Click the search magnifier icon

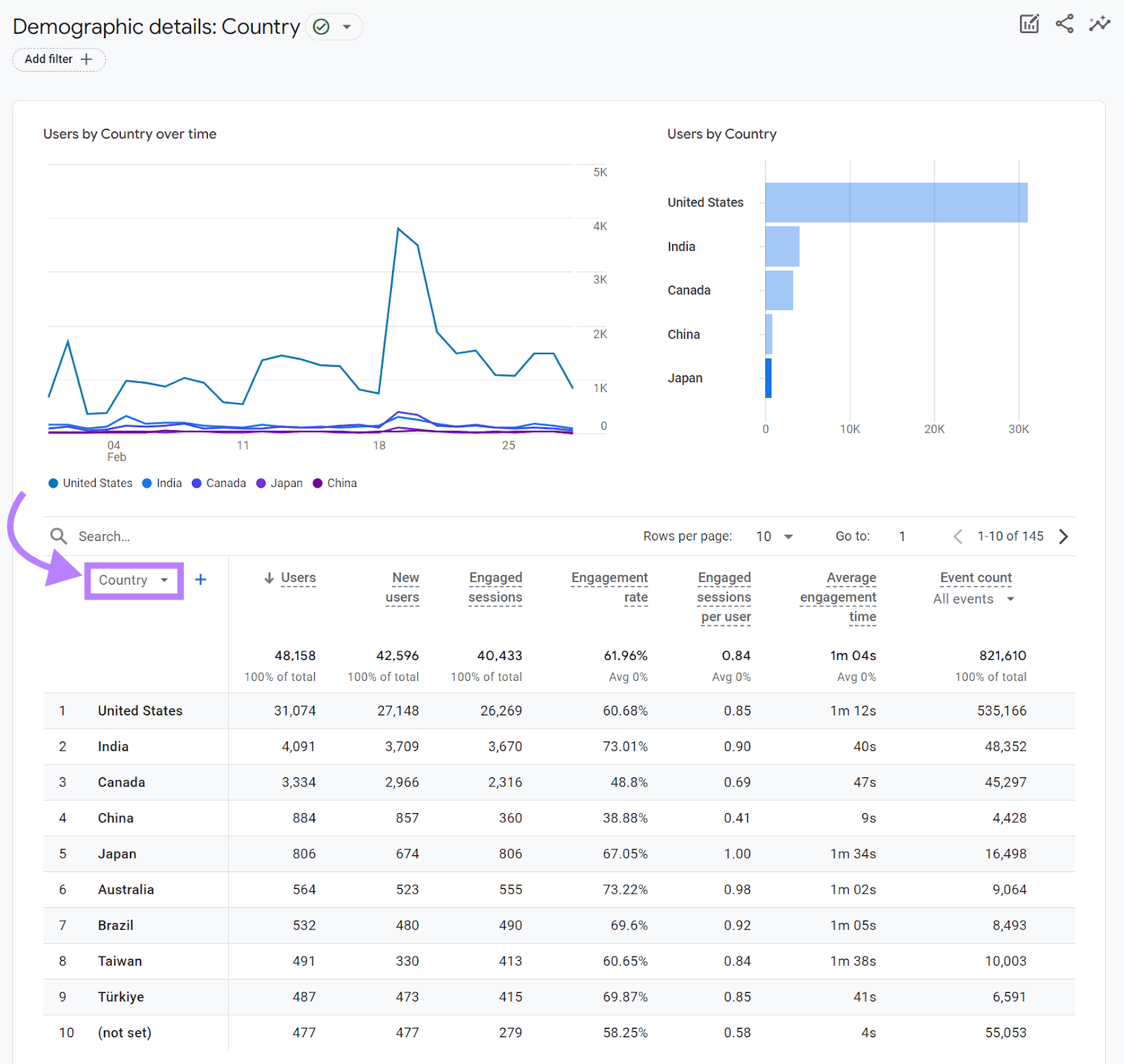59,536
